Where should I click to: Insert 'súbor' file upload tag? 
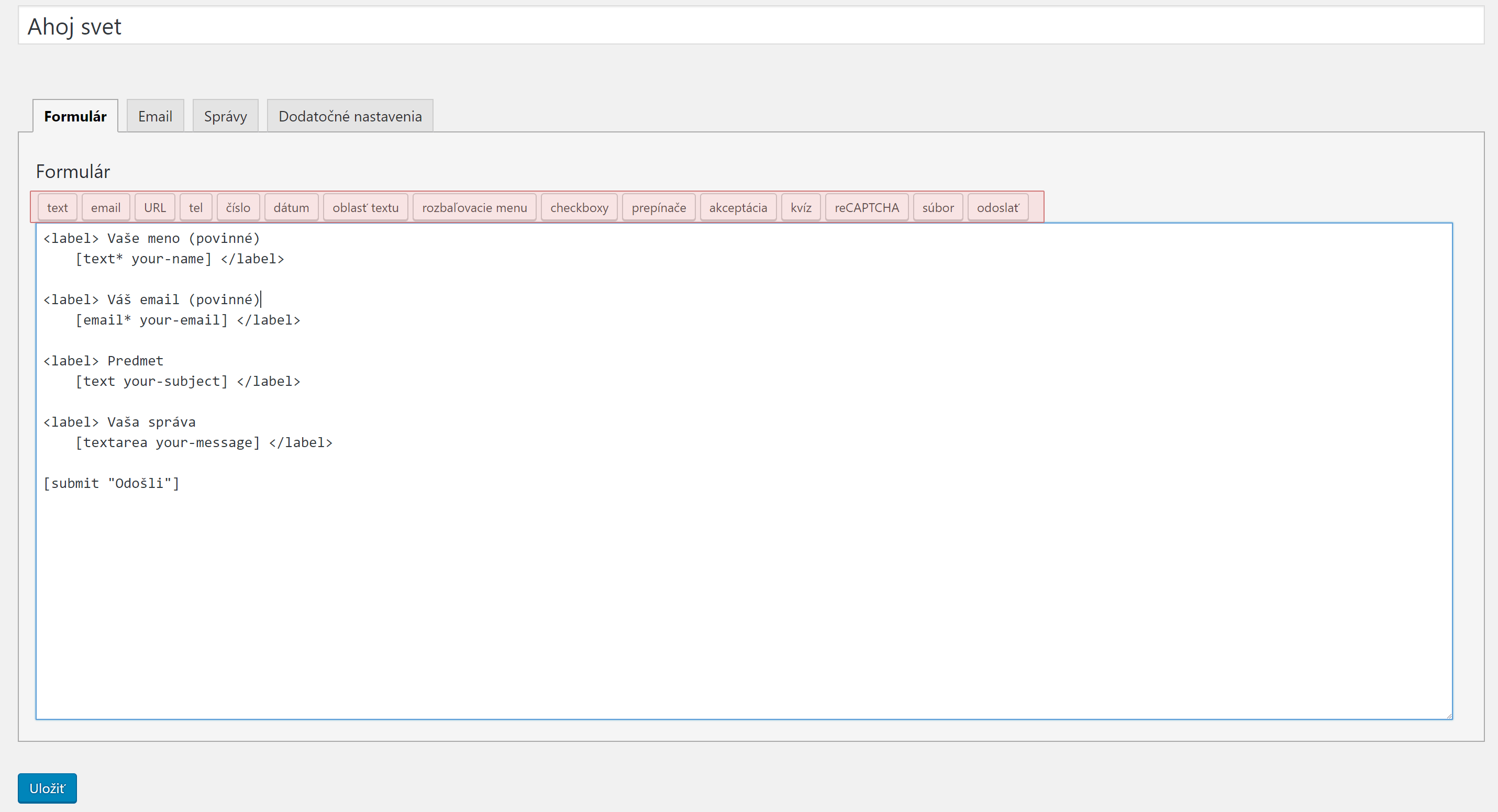coord(937,208)
